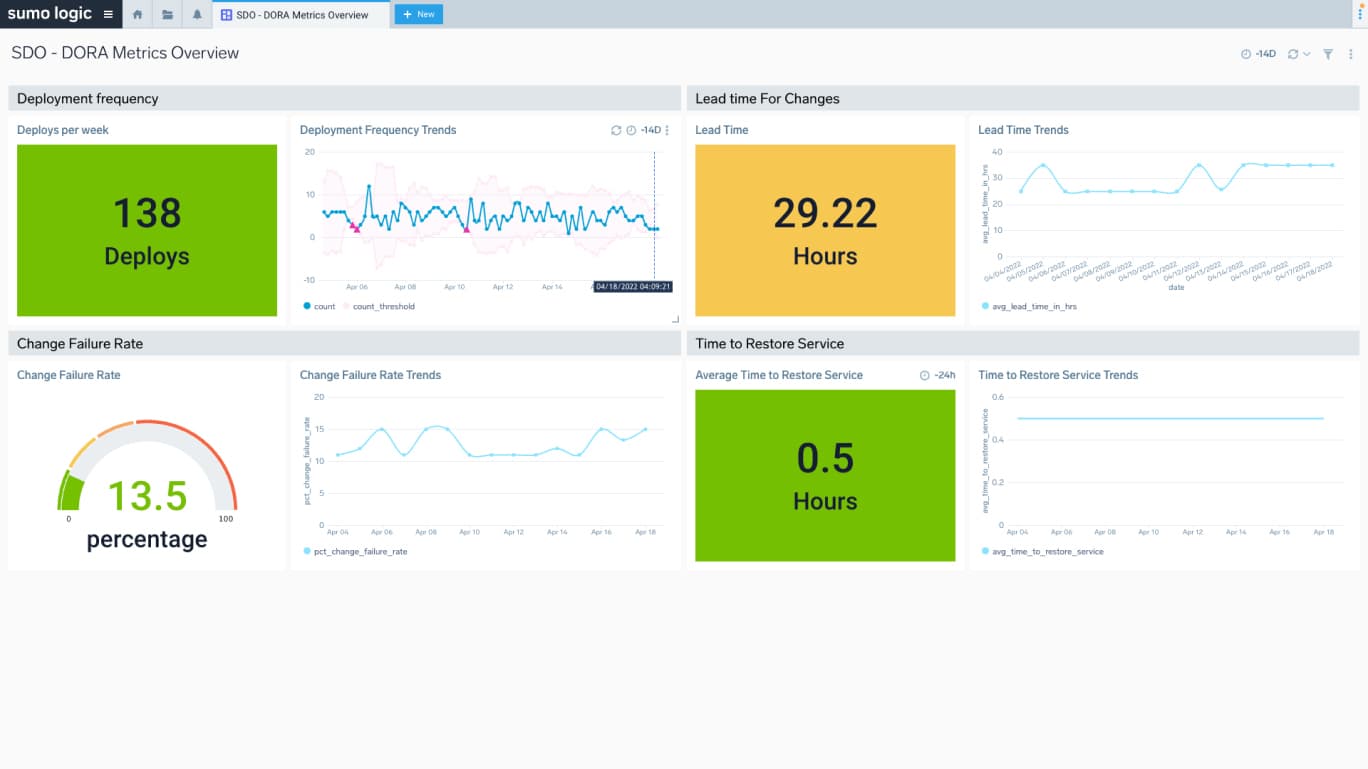The height and width of the screenshot is (769, 1368).
Task: Open Deployment Frequency Trends panel kebab menu
Action: click(667, 130)
